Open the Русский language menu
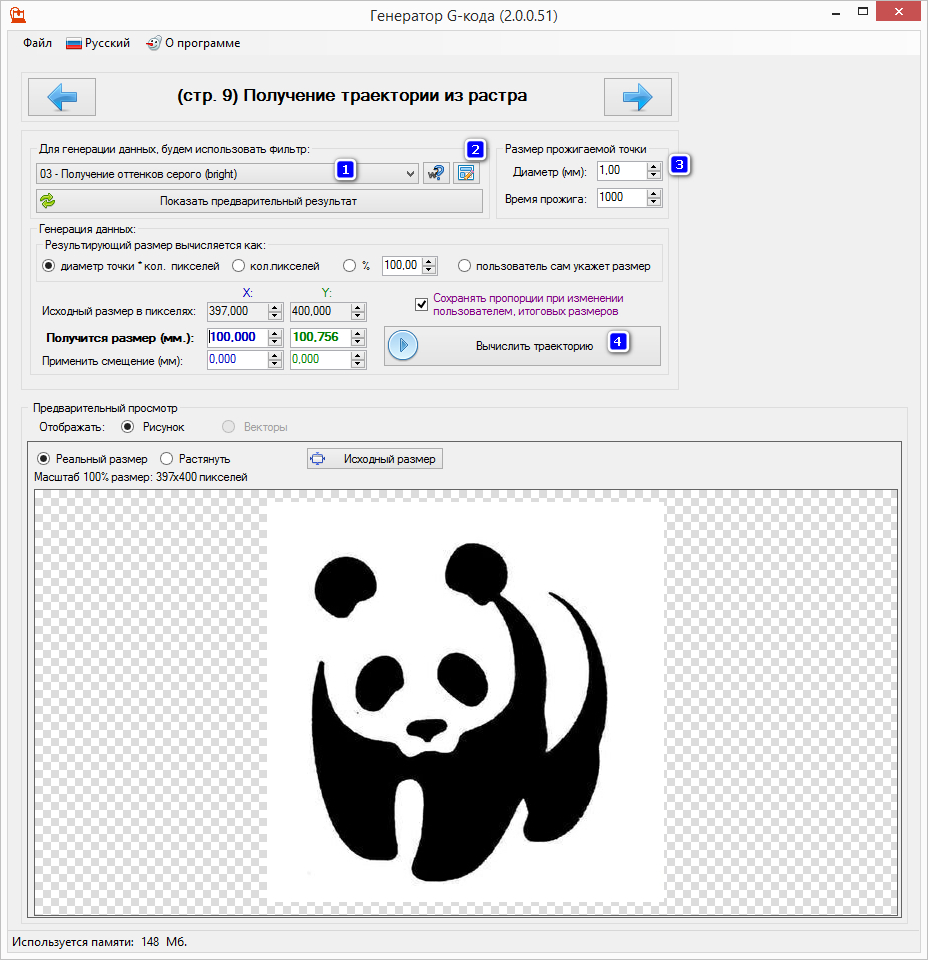 tap(98, 43)
